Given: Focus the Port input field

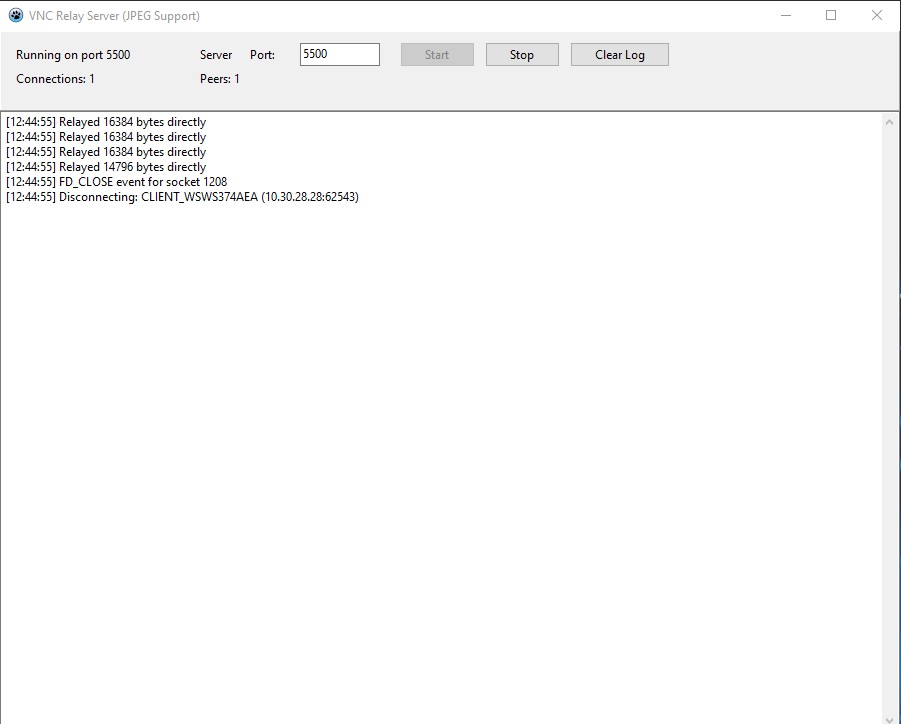Looking at the screenshot, I should (340, 55).
